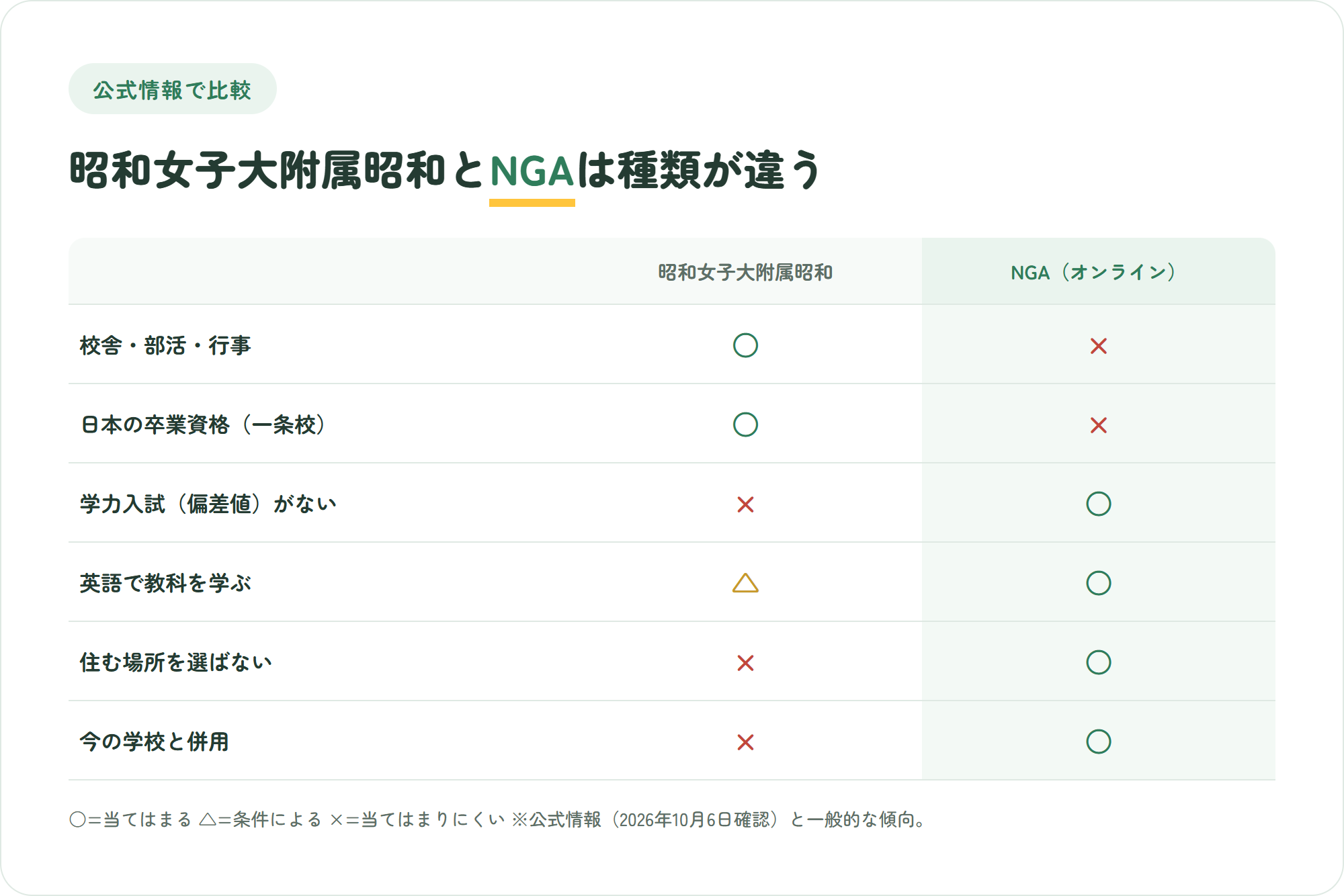Click the 昭和 cross in 今の学校と併用 row
The height and width of the screenshot is (896, 1344).
point(745,742)
